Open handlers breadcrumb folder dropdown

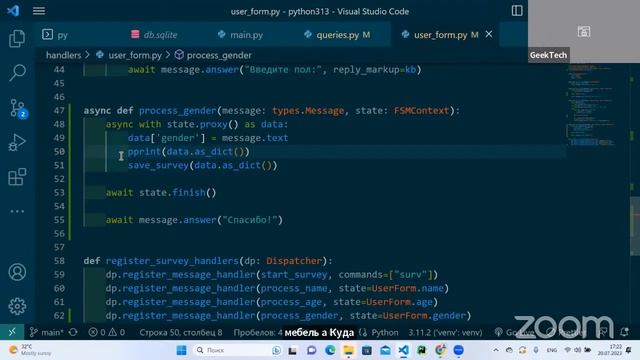63,55
